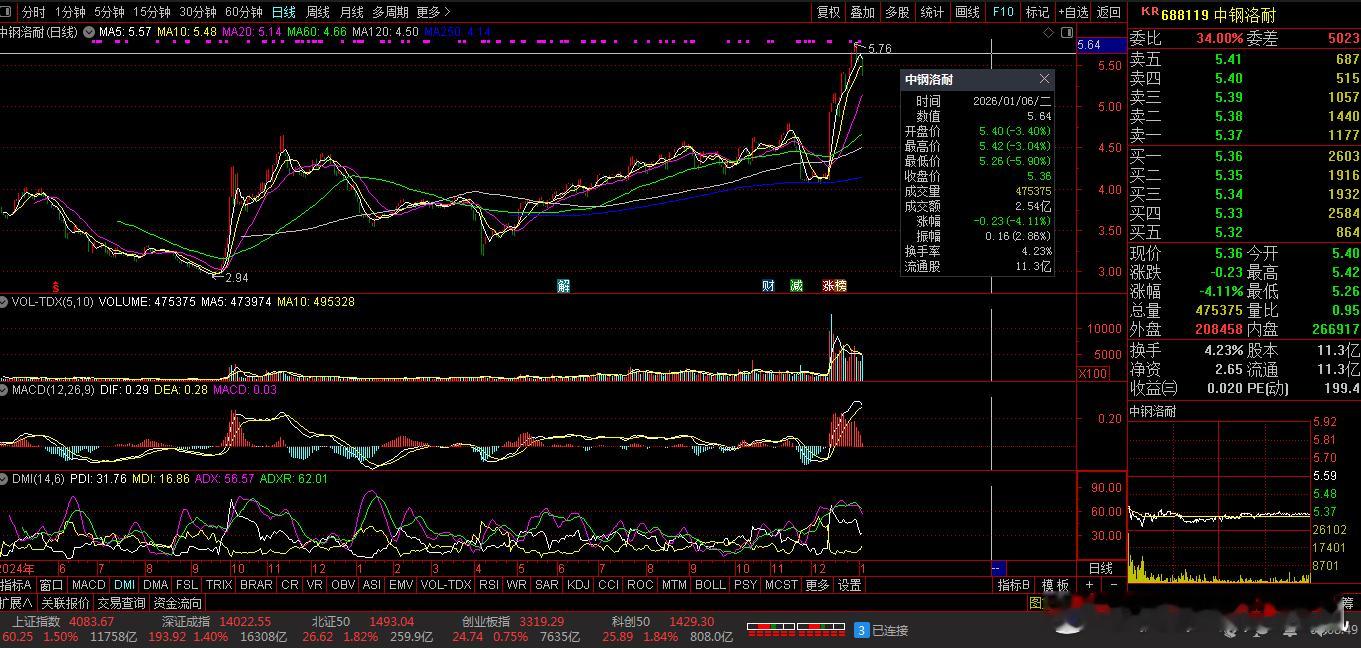Close the 中钢洛耐 data popup
The image size is (1361, 648).
[1044, 79]
